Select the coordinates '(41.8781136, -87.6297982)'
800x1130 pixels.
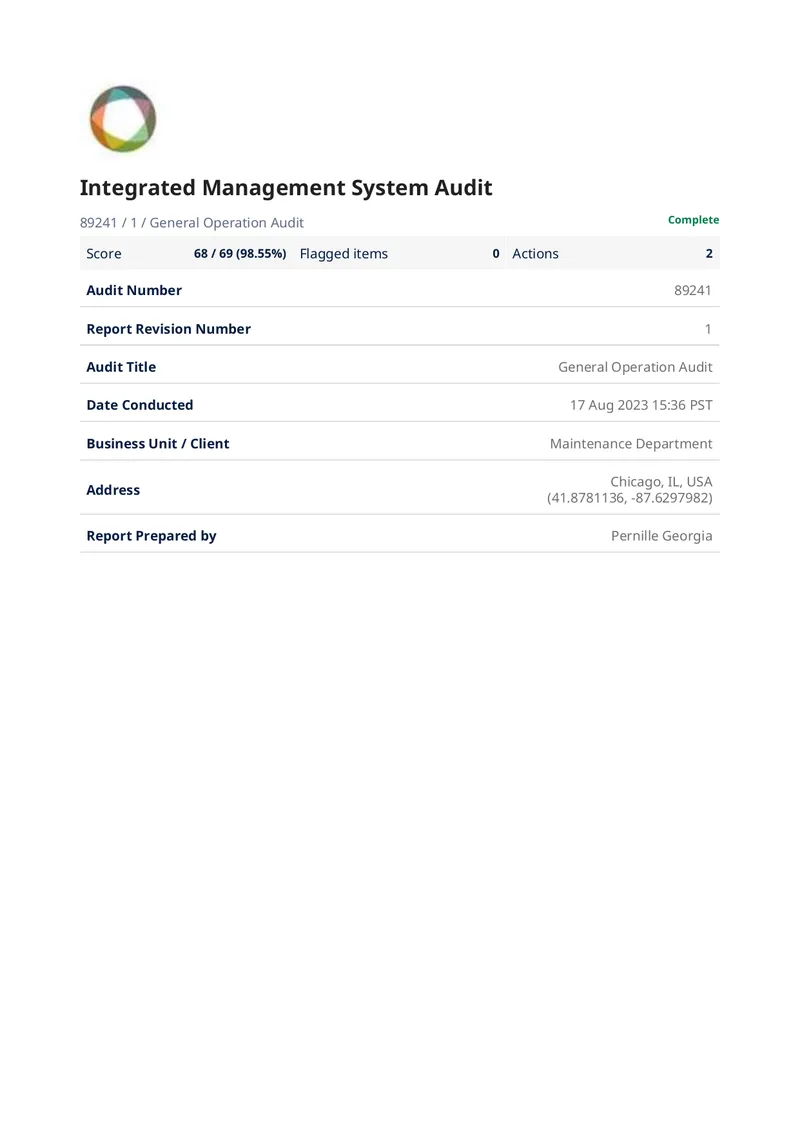(629, 498)
